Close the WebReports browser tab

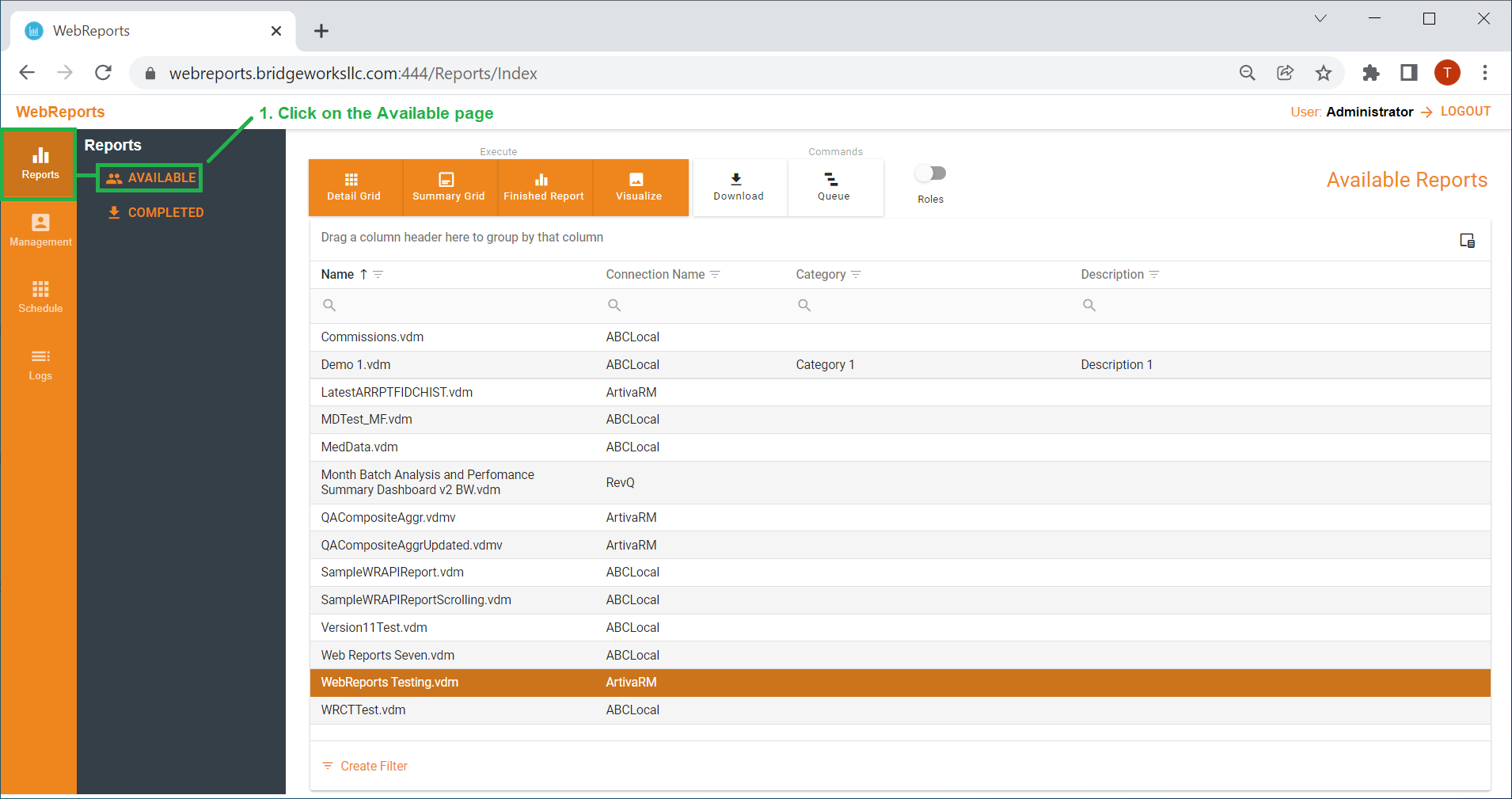(x=276, y=31)
